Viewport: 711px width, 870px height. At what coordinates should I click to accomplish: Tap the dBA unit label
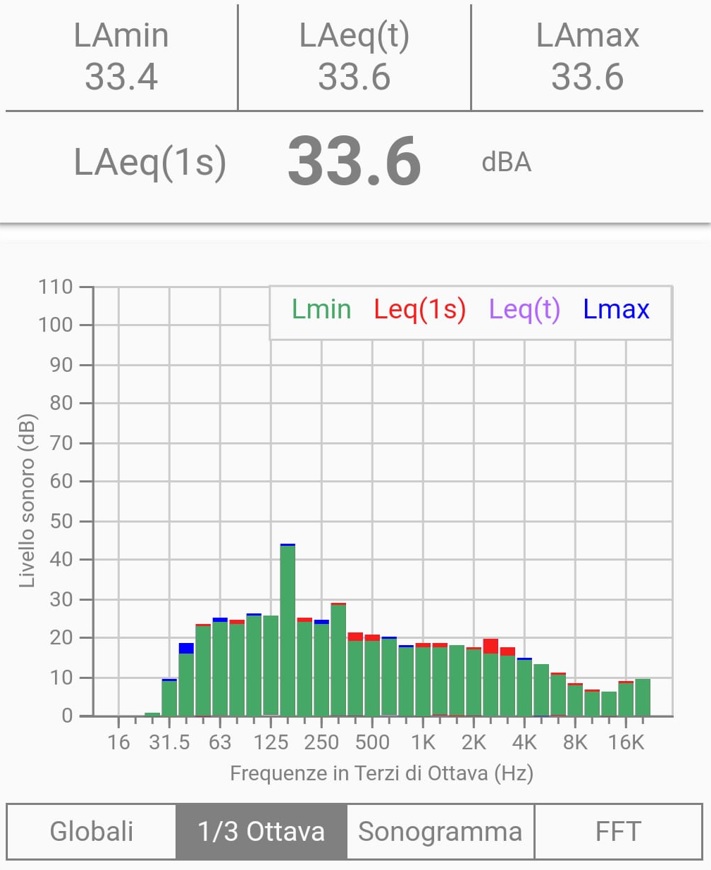click(506, 163)
